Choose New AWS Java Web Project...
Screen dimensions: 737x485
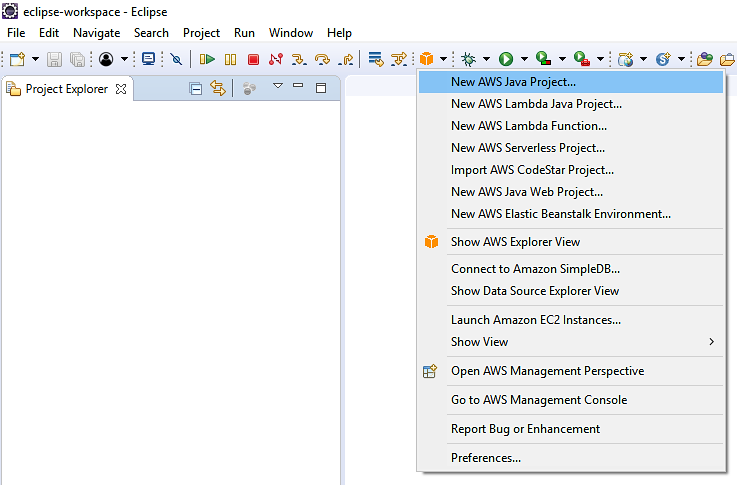coord(571,192)
